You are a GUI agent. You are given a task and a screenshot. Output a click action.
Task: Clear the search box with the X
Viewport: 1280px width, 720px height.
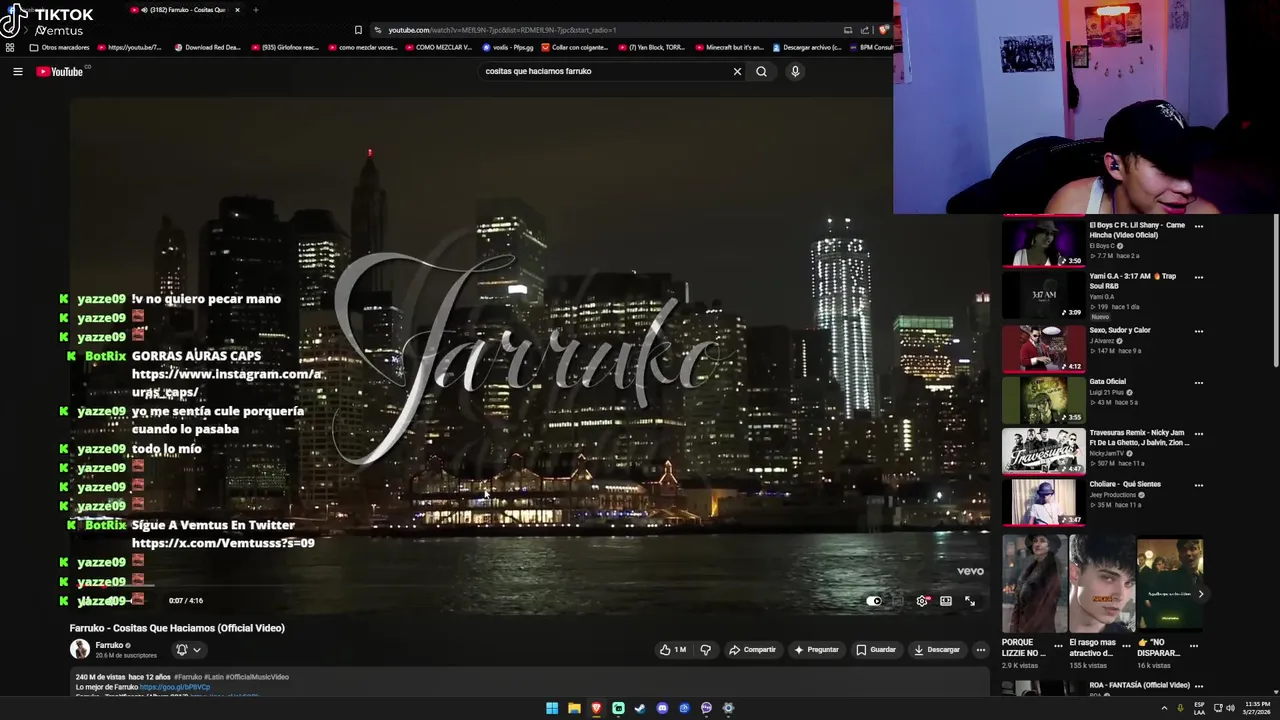pos(737,71)
